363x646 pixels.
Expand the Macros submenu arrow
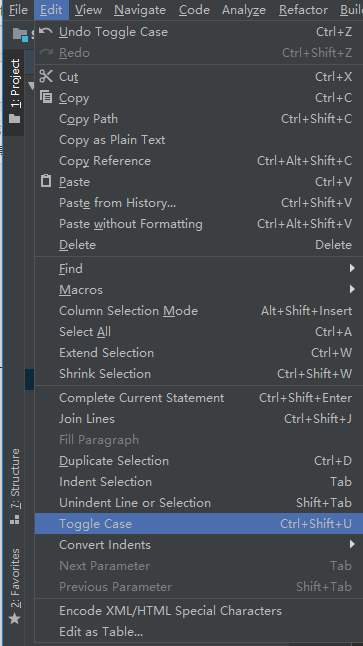352,289
